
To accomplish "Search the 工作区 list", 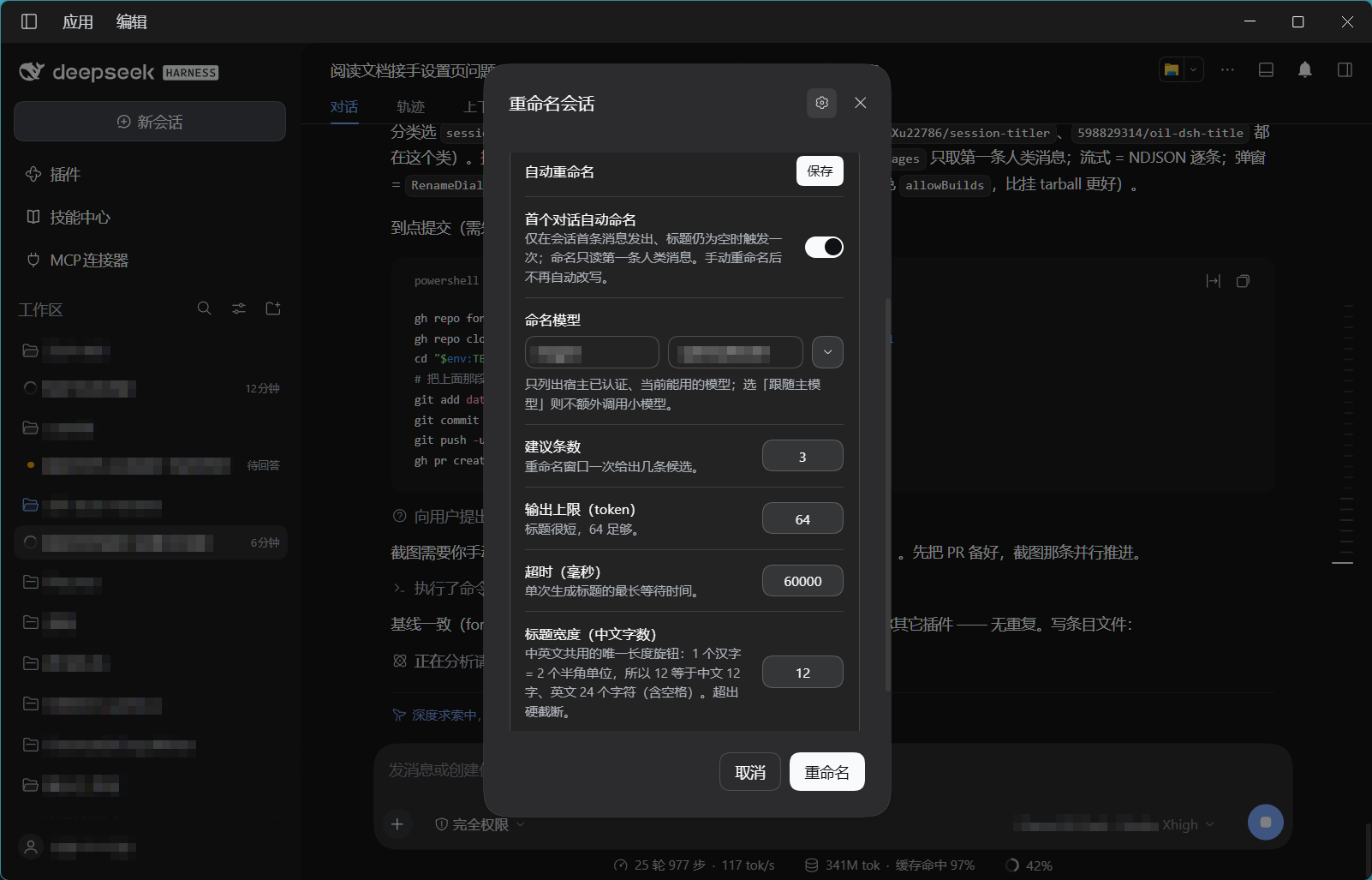I will point(204,308).
